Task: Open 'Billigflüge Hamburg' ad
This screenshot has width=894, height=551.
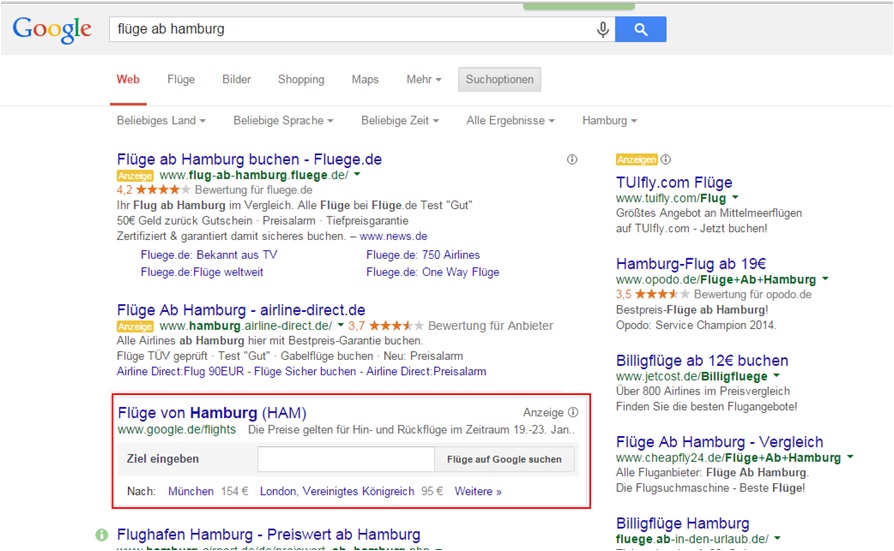Action: click(x=682, y=523)
